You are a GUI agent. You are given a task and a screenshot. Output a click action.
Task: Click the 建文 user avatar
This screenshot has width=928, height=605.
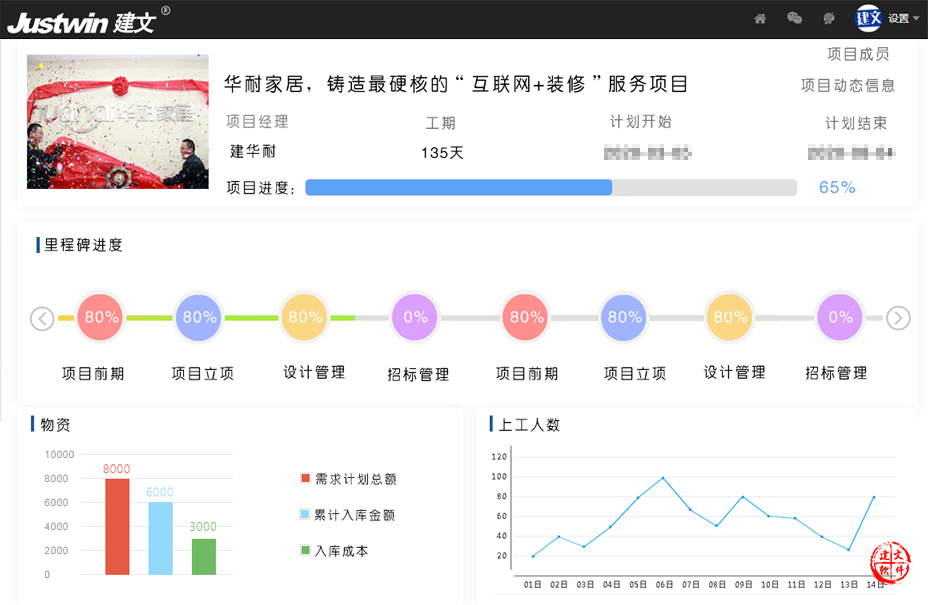point(868,18)
